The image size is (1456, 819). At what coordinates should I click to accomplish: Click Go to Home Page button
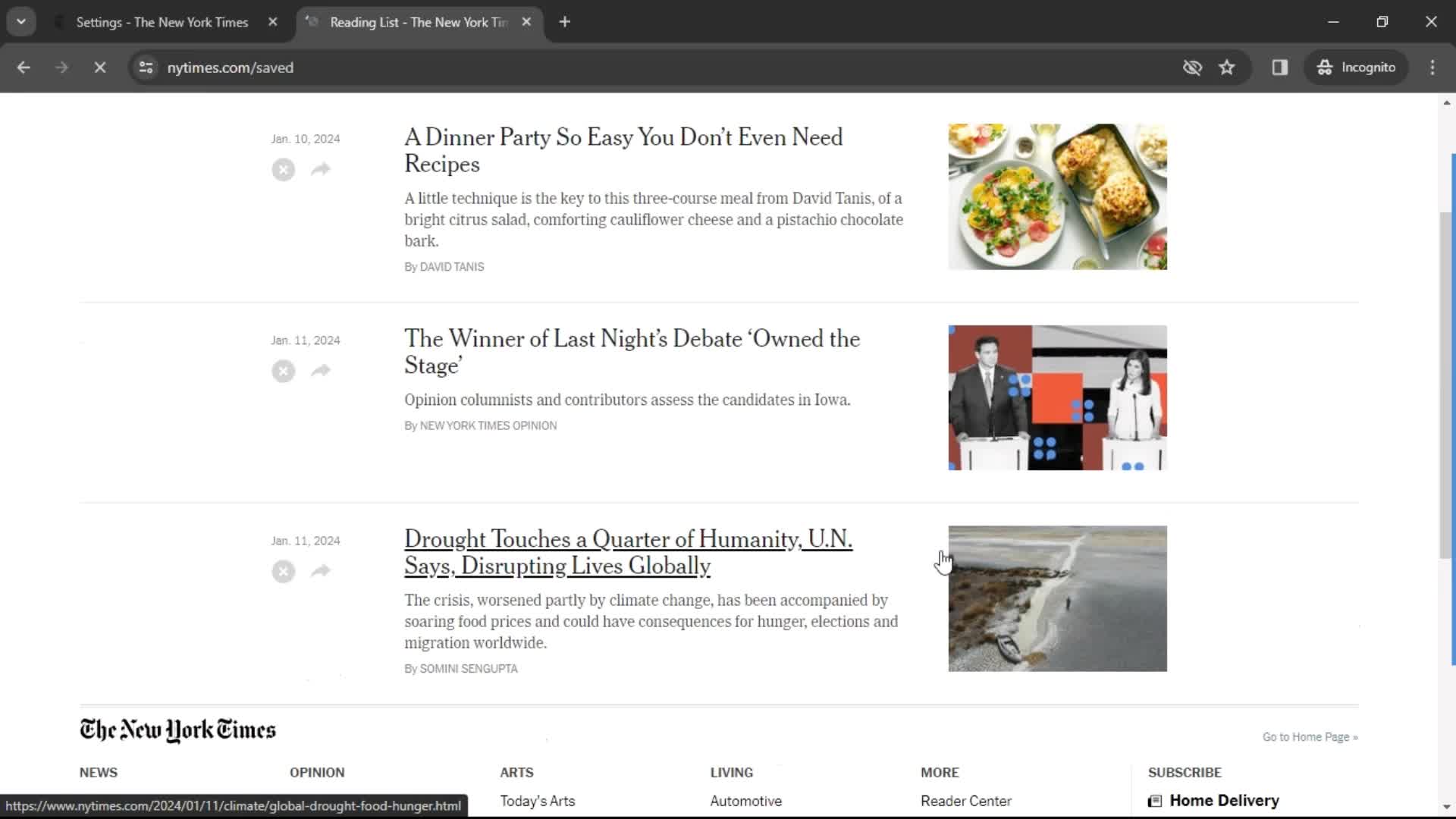tap(1309, 737)
